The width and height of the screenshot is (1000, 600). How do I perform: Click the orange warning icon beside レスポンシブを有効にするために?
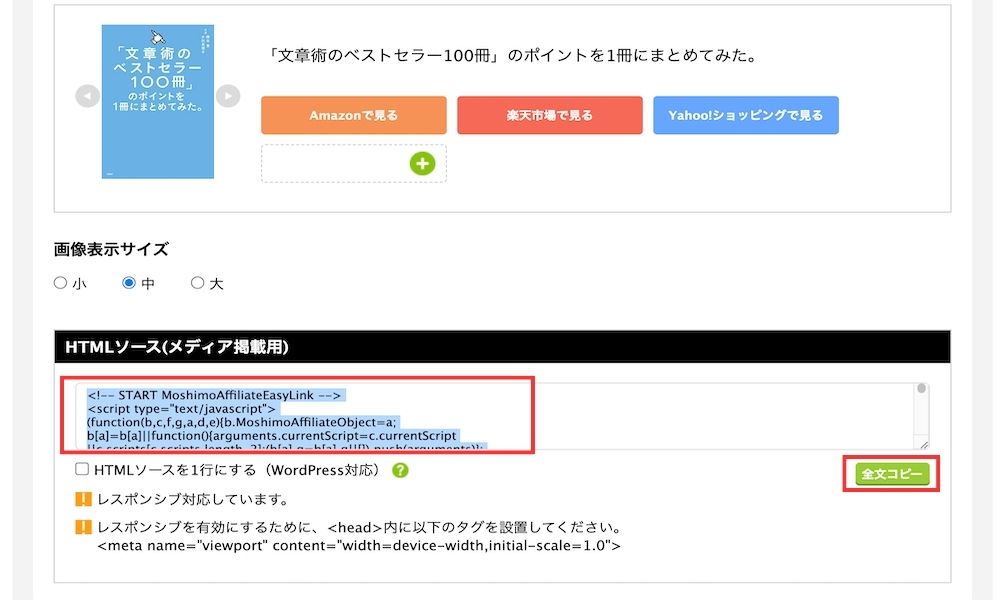(83, 527)
